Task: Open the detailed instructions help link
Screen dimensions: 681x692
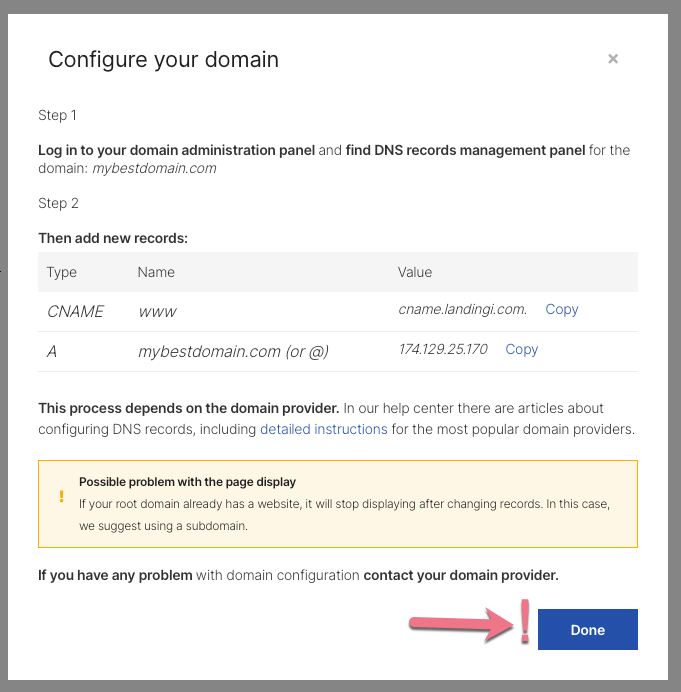Action: pos(324,429)
